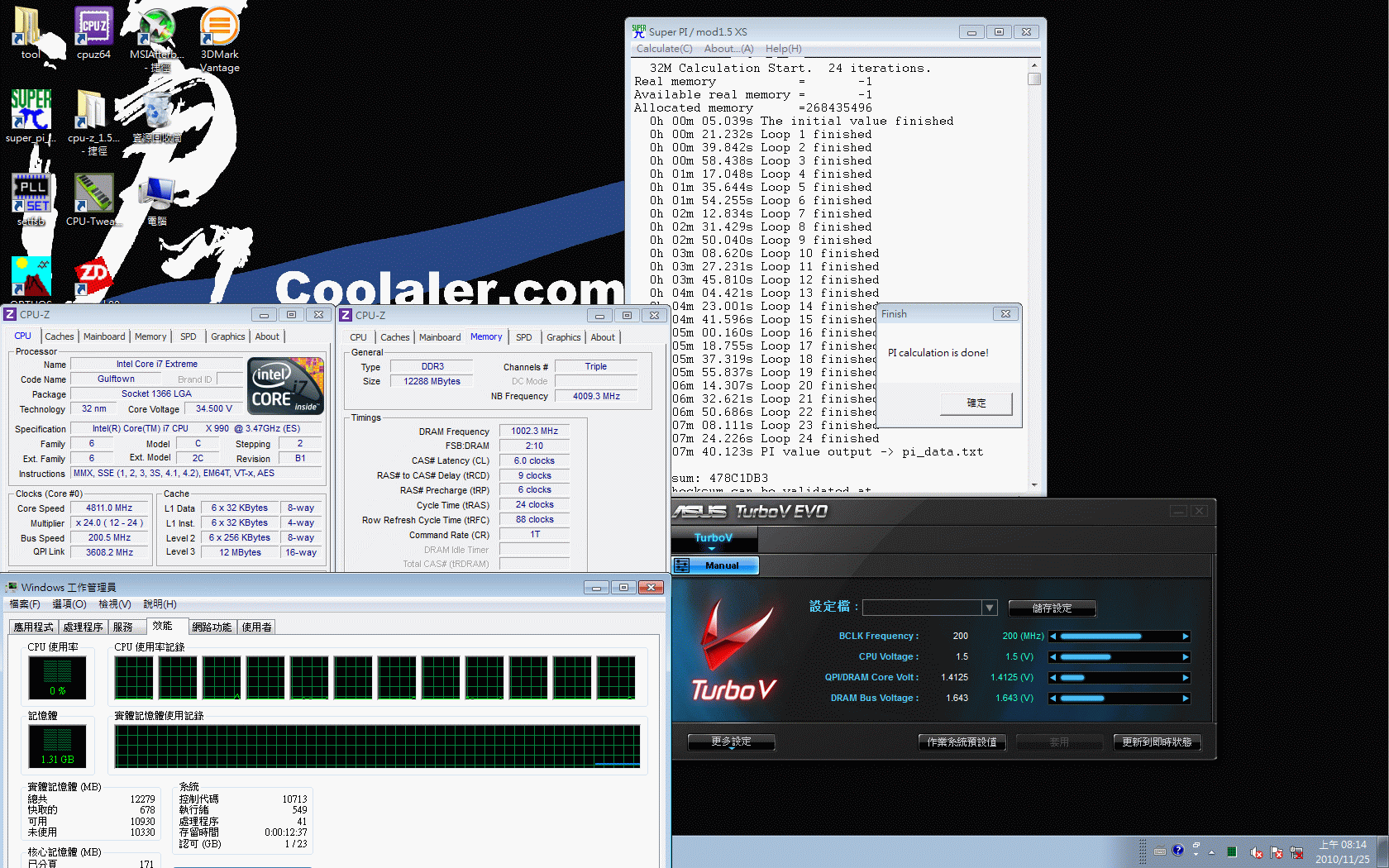Adjust the DRAM Bus Voltage slider
1389x868 pixels.
click(1119, 699)
